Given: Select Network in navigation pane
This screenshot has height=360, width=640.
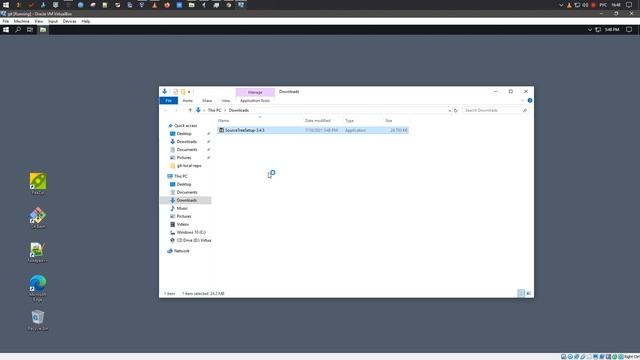Looking at the screenshot, I should pyautogui.click(x=182, y=251).
